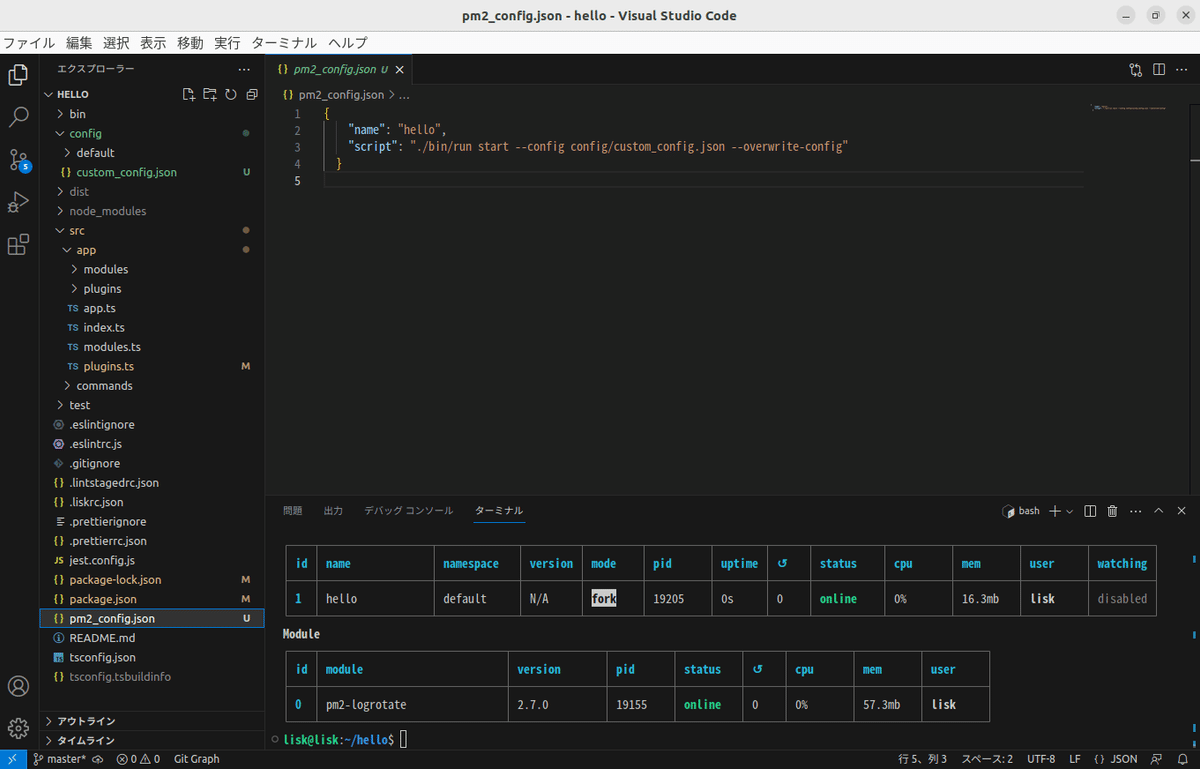
Task: Open the 表示 menu
Action: [x=153, y=43]
